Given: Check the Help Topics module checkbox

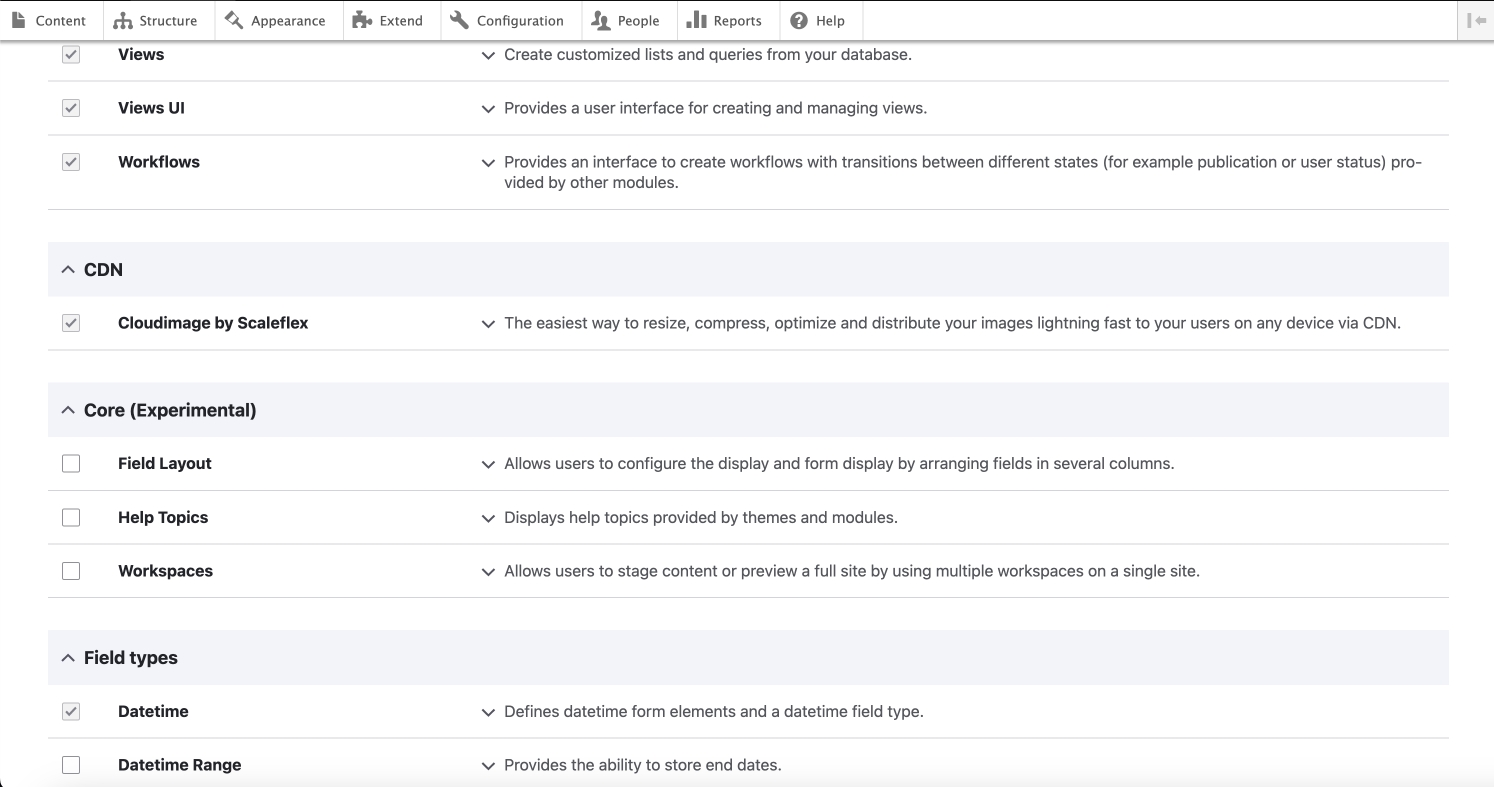Looking at the screenshot, I should click(x=71, y=518).
